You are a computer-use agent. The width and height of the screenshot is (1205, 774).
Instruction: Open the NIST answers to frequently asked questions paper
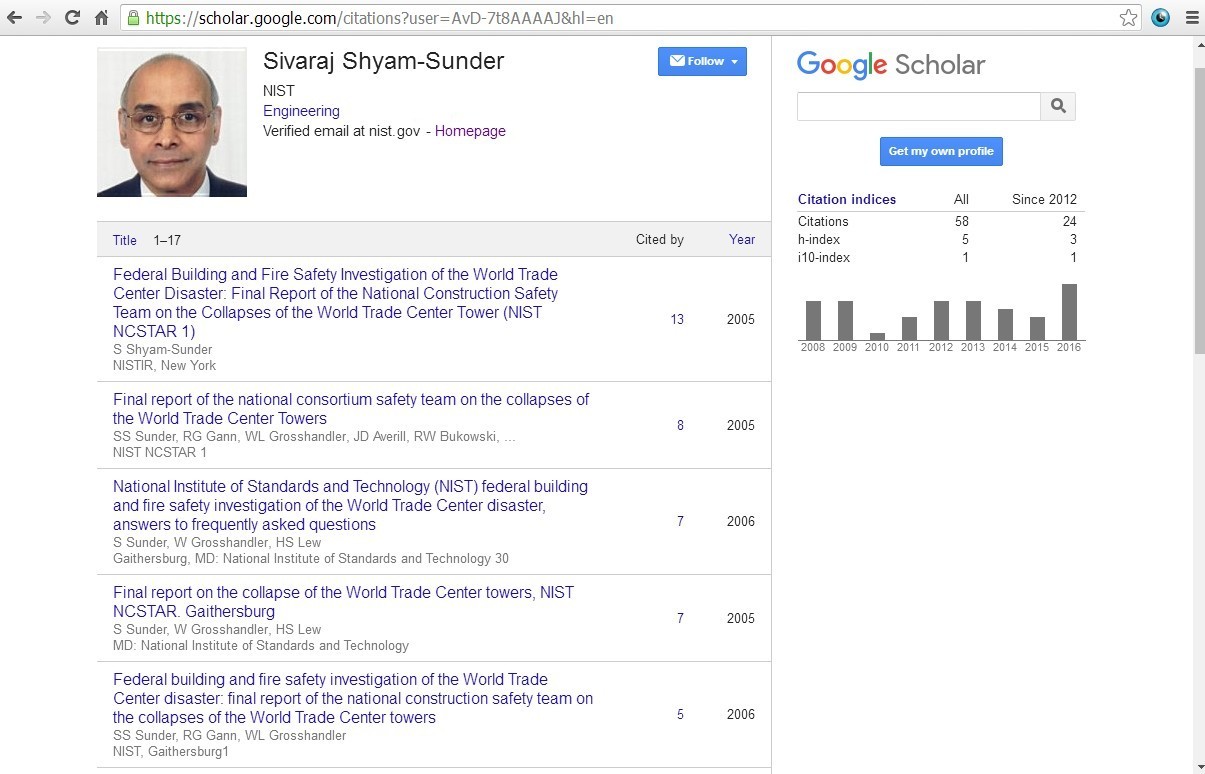click(x=350, y=505)
